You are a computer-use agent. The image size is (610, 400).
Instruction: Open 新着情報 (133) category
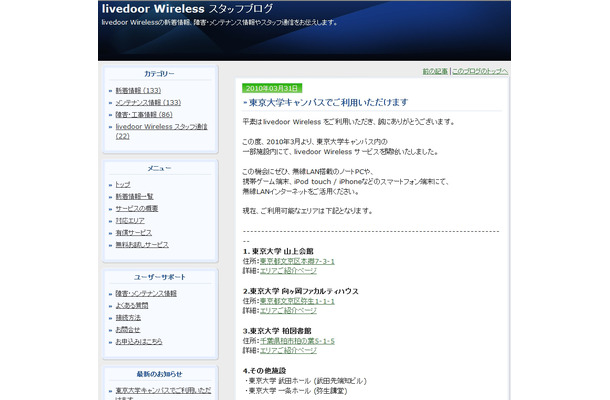click(x=138, y=91)
